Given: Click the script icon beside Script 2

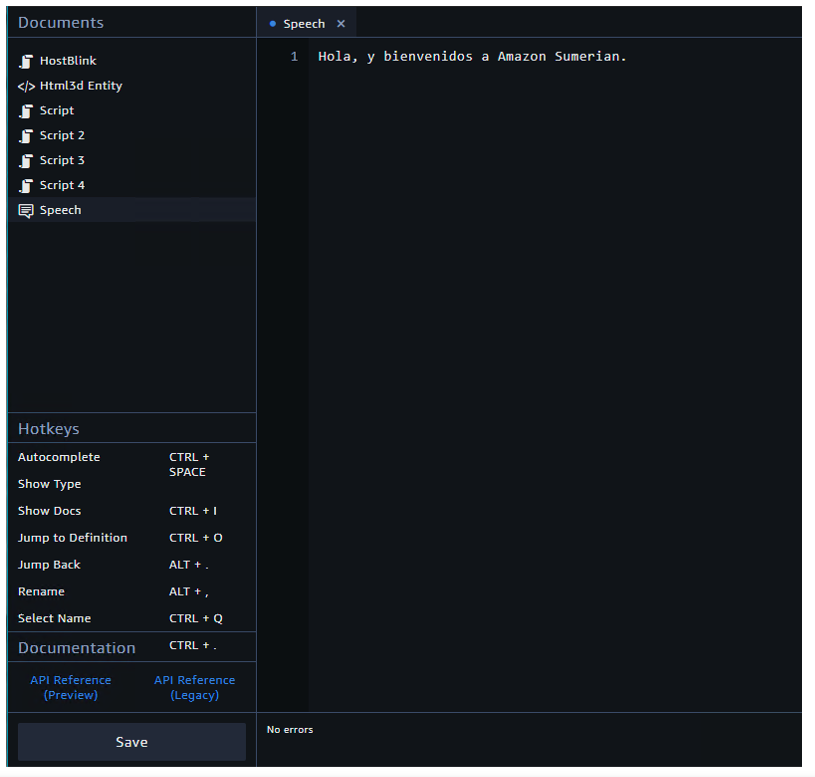Looking at the screenshot, I should pos(26,136).
